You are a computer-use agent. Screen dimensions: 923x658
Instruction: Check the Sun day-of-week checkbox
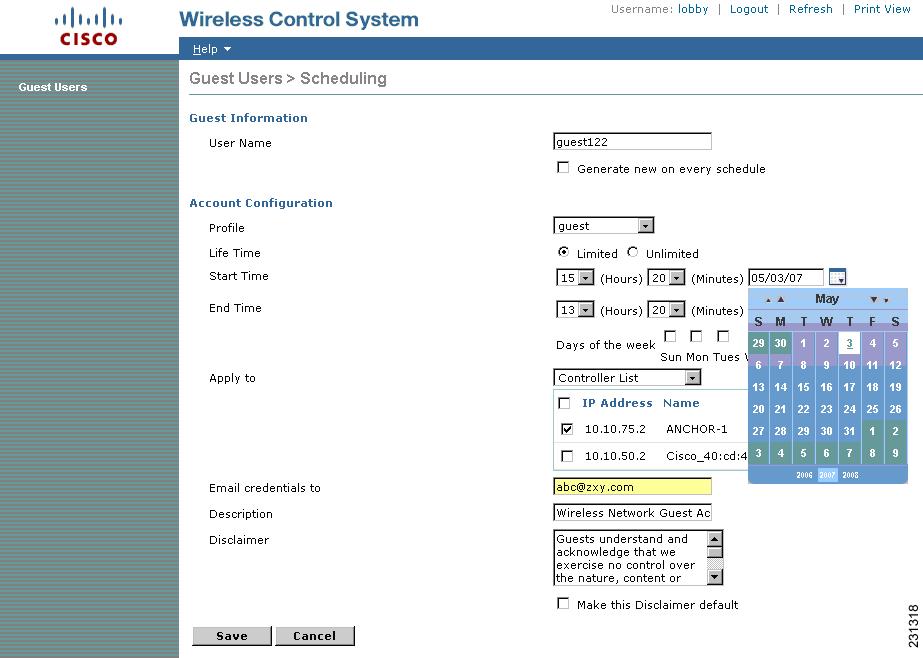coord(670,336)
